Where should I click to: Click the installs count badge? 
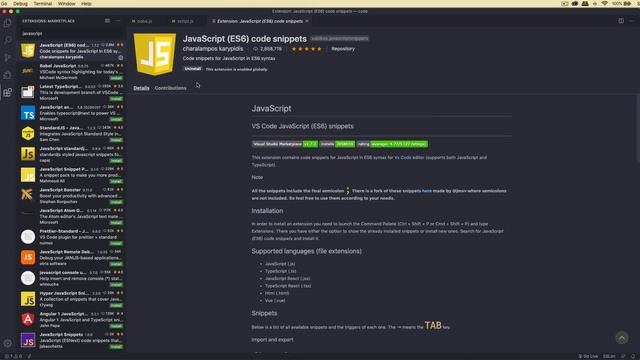(337, 144)
